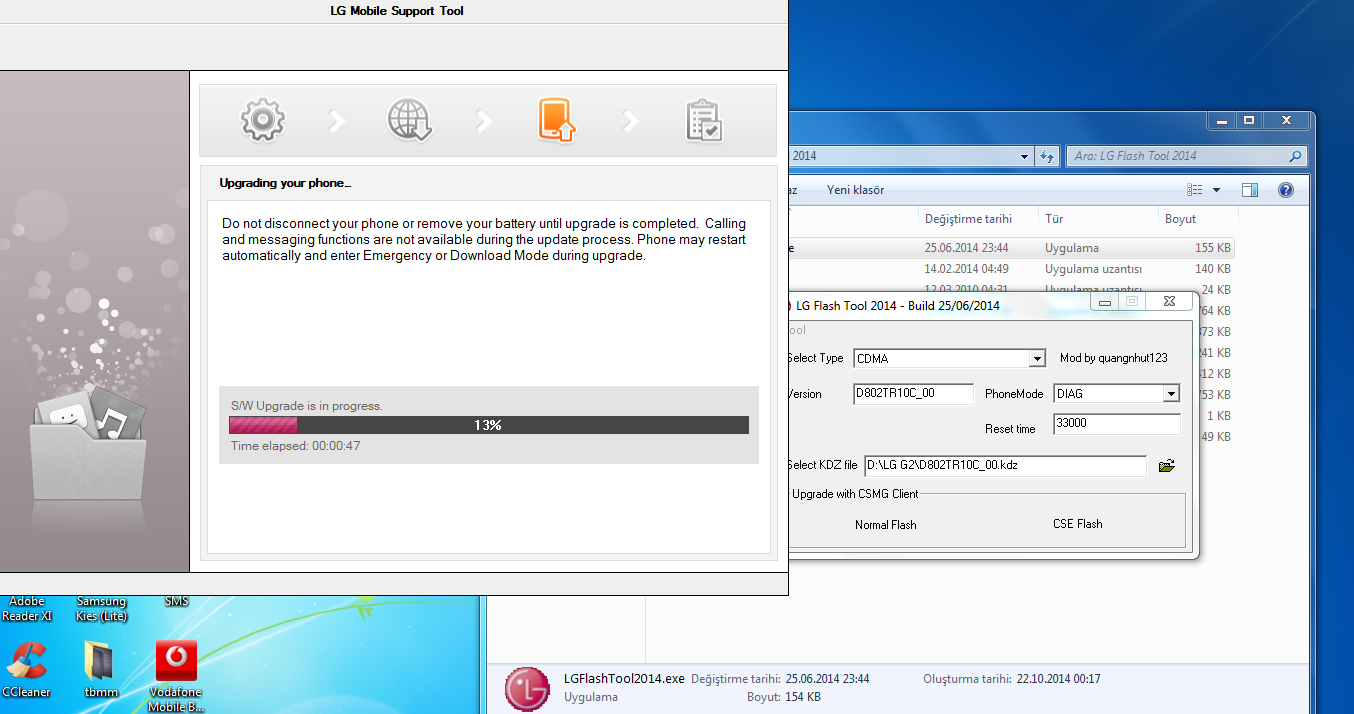Click "S/W Upgrade is in progress." status text
1354x714 pixels.
(x=307, y=406)
